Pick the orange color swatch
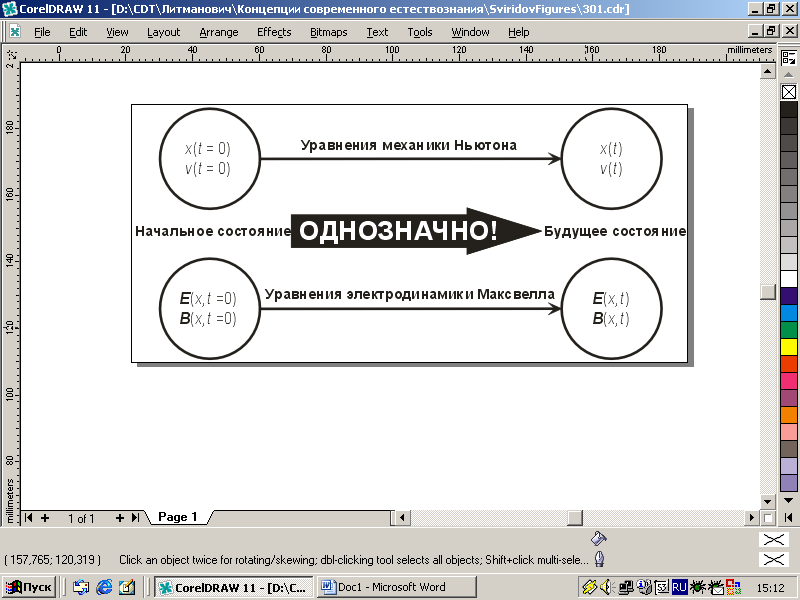This screenshot has width=800, height=600. pyautogui.click(x=789, y=415)
